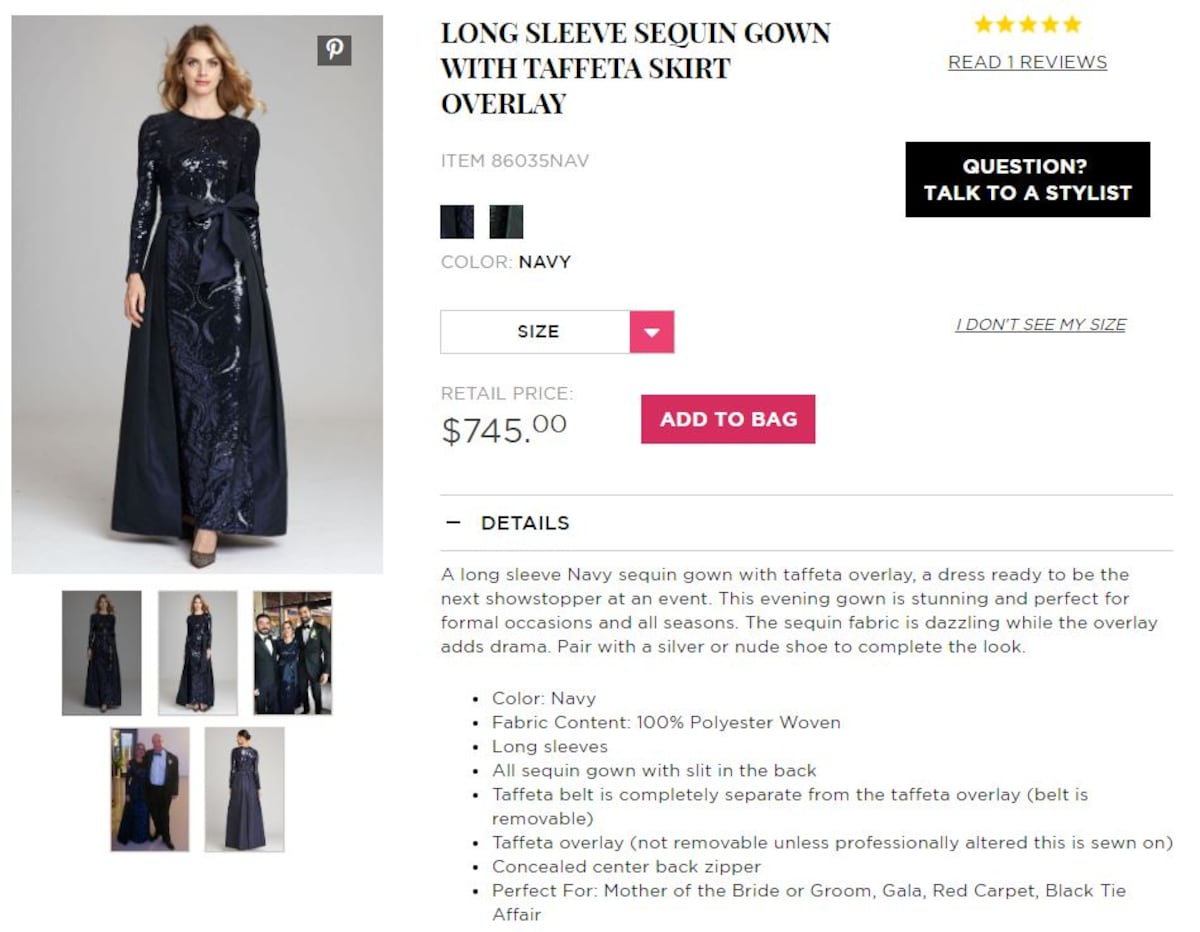Collapse the DETAILS section
Screen dimensions: 1200x932
(x=455, y=522)
